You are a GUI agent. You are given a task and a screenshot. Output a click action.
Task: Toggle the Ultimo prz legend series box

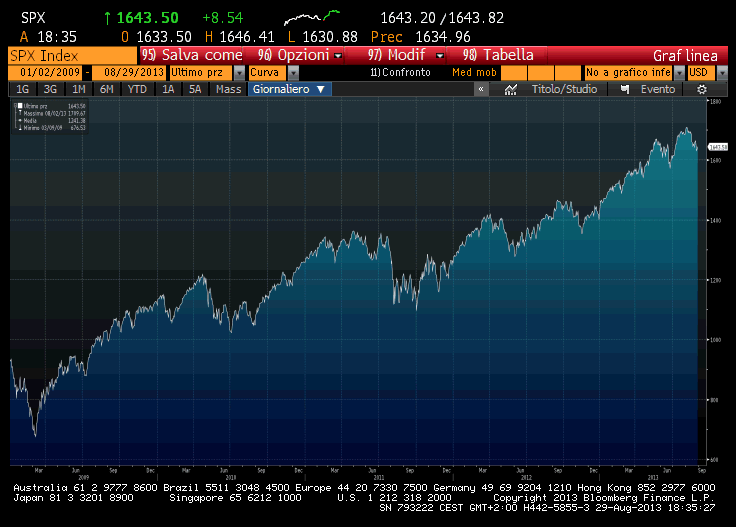click(x=19, y=105)
